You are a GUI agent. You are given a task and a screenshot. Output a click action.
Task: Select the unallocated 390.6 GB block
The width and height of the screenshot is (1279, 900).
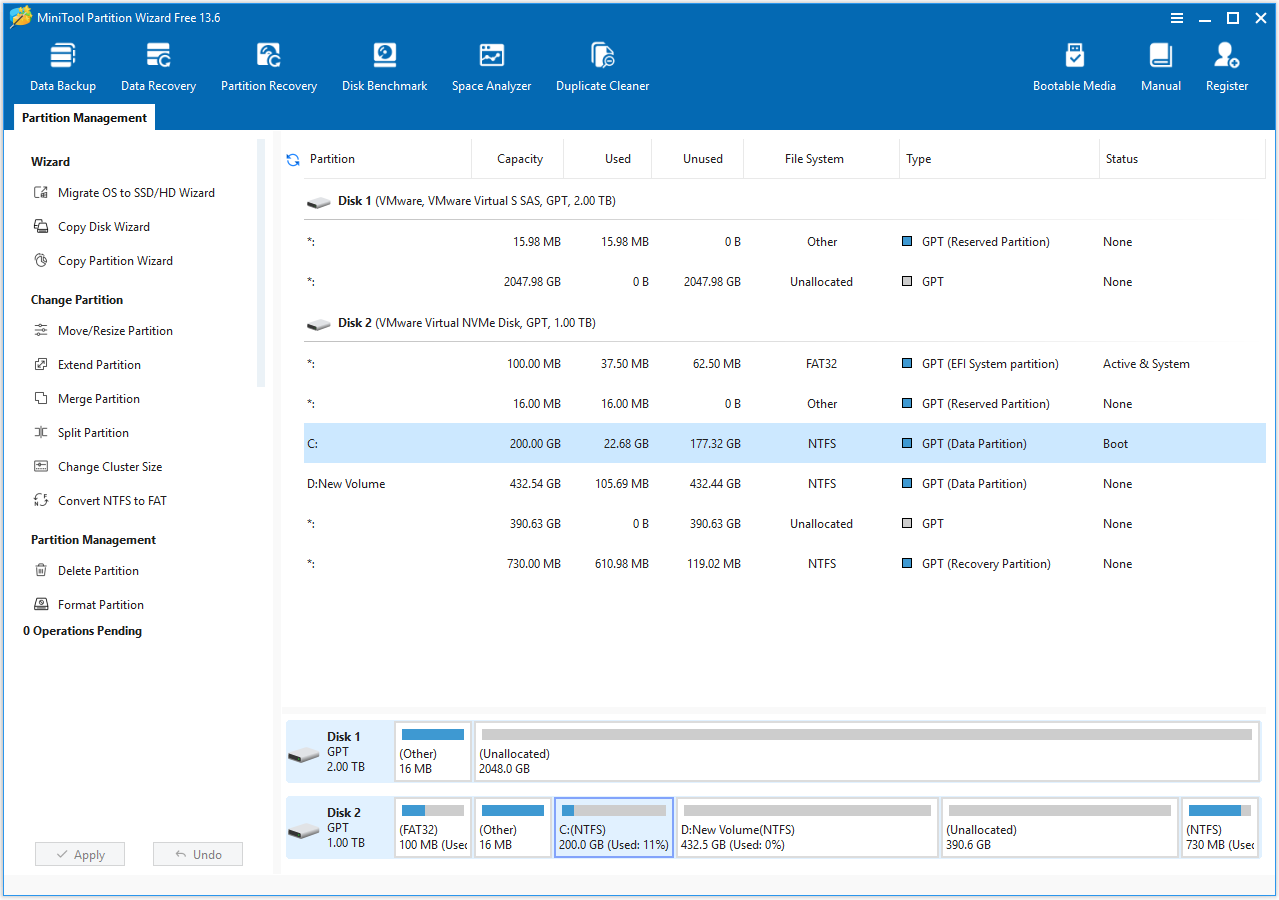(x=1060, y=827)
